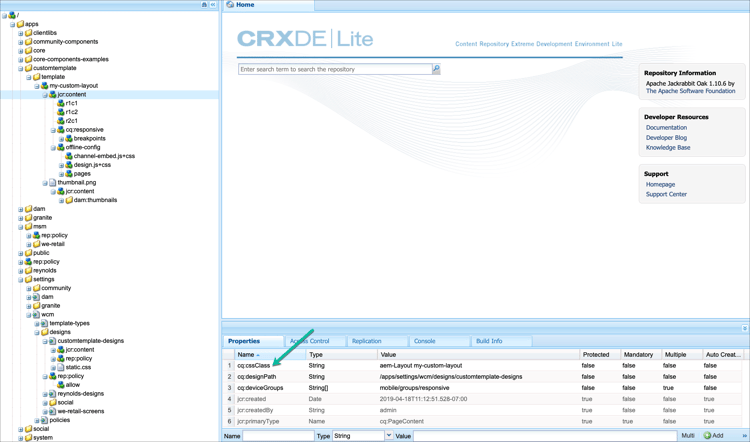Click the we-retail-screens node icon
Image resolution: width=750 pixels, height=442 pixels.
coord(53,411)
